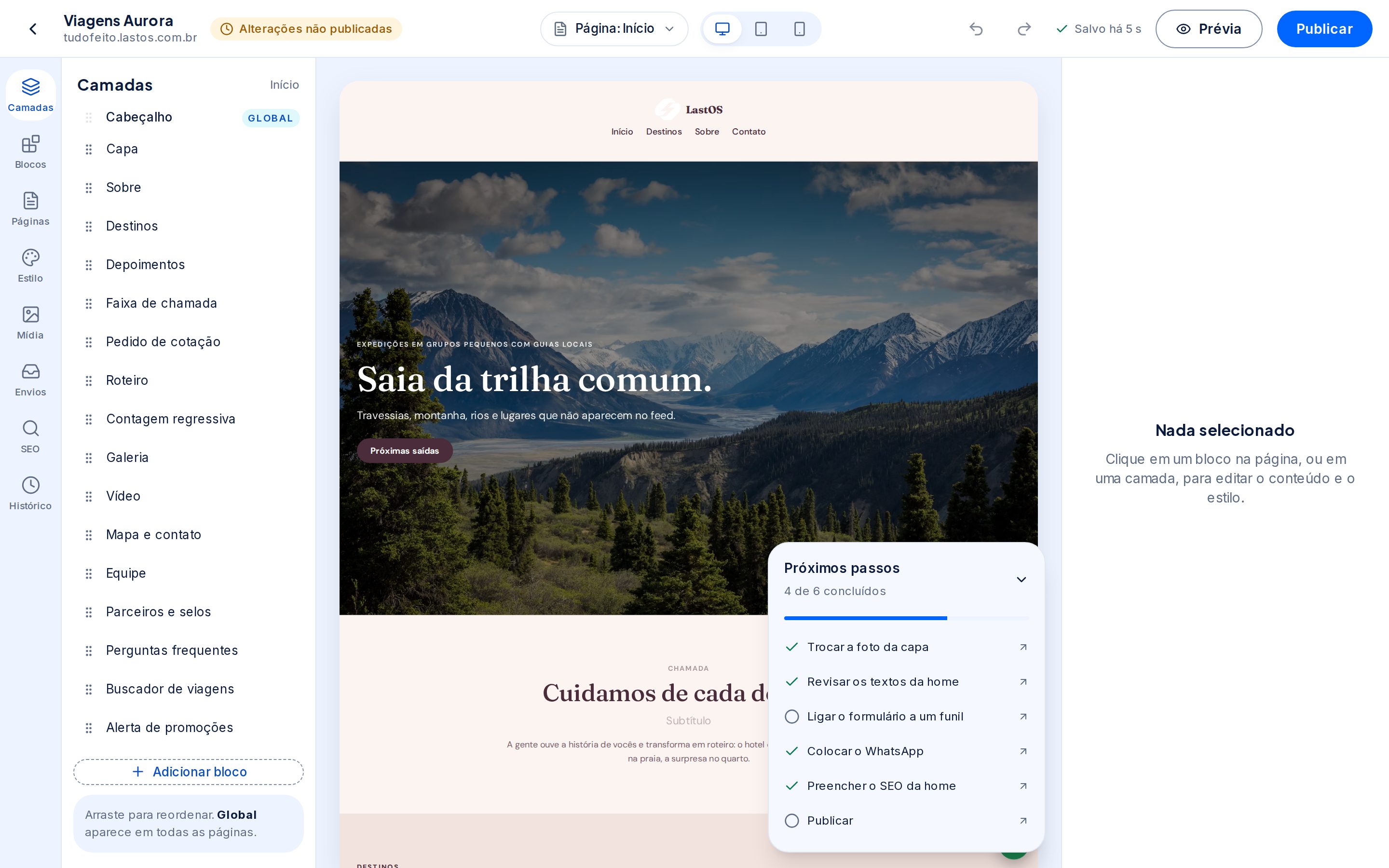Grab the drag handle of Galeria layer
This screenshot has width=1389, height=868.
click(88, 458)
